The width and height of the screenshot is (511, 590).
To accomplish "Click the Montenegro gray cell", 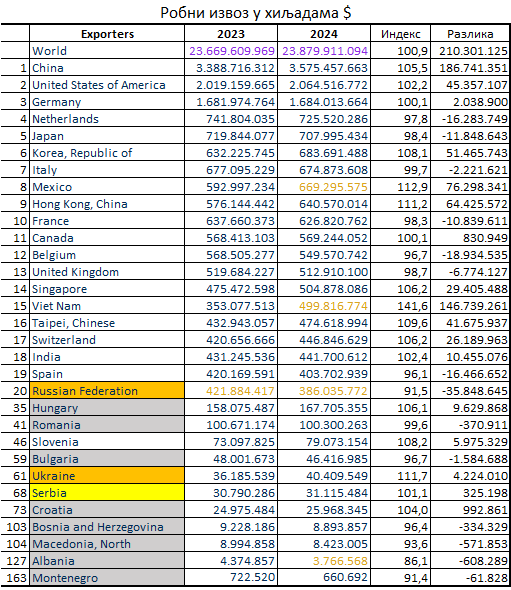I will [107, 578].
